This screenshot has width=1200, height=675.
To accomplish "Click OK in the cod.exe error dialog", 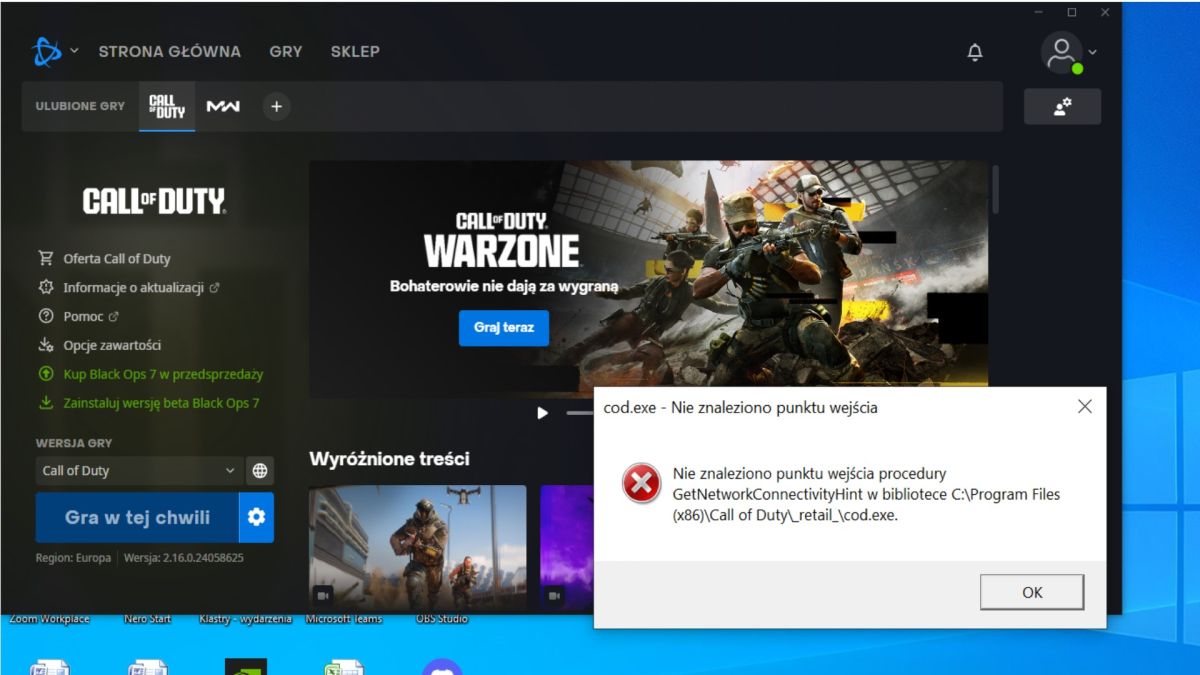I will [1032, 592].
